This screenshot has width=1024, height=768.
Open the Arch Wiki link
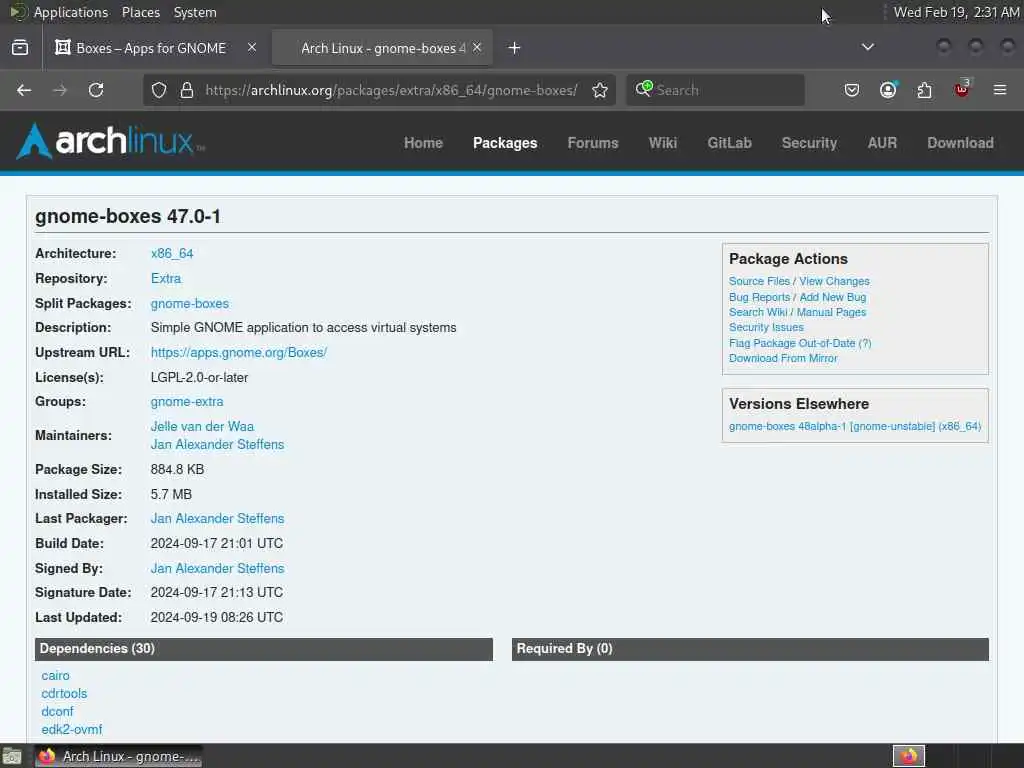662,143
